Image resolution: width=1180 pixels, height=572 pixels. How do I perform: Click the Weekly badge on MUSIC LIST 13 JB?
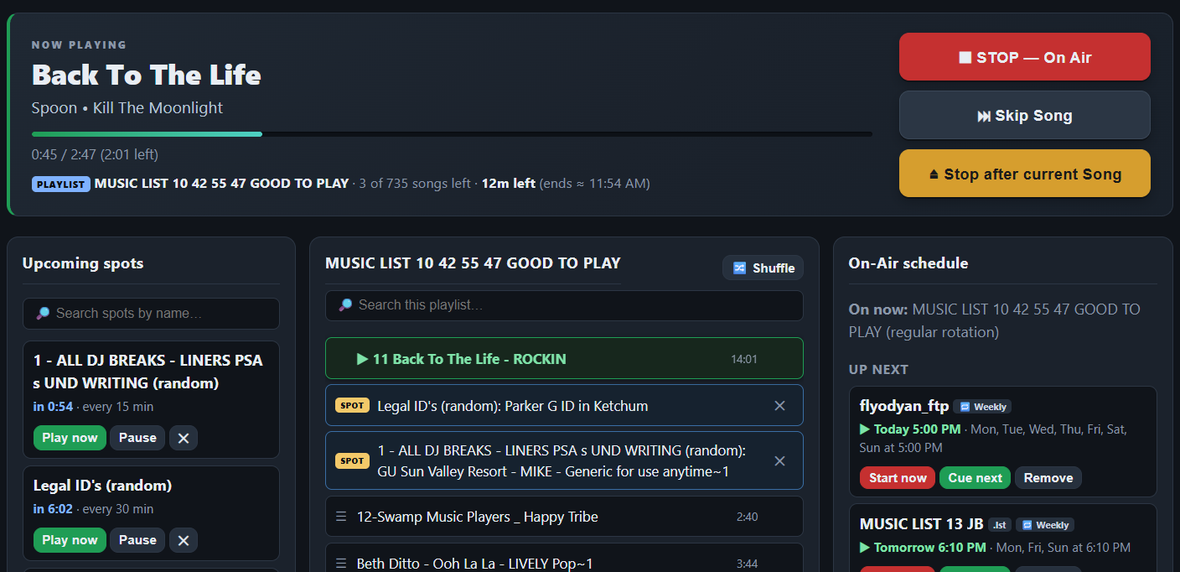1045,525
